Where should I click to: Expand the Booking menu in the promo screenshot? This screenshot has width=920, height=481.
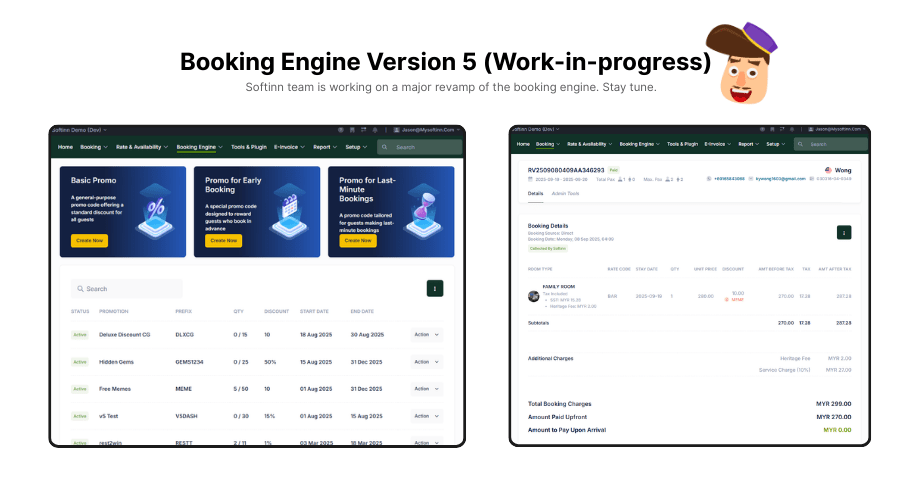click(x=94, y=147)
